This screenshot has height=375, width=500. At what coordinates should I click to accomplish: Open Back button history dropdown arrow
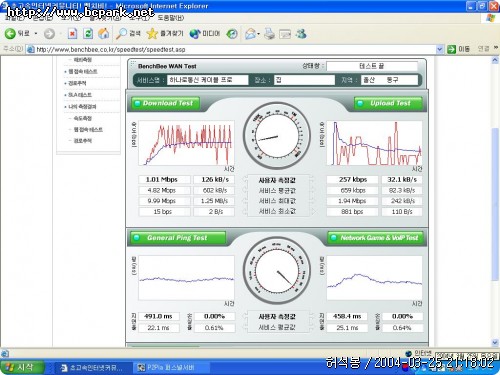click(36, 34)
